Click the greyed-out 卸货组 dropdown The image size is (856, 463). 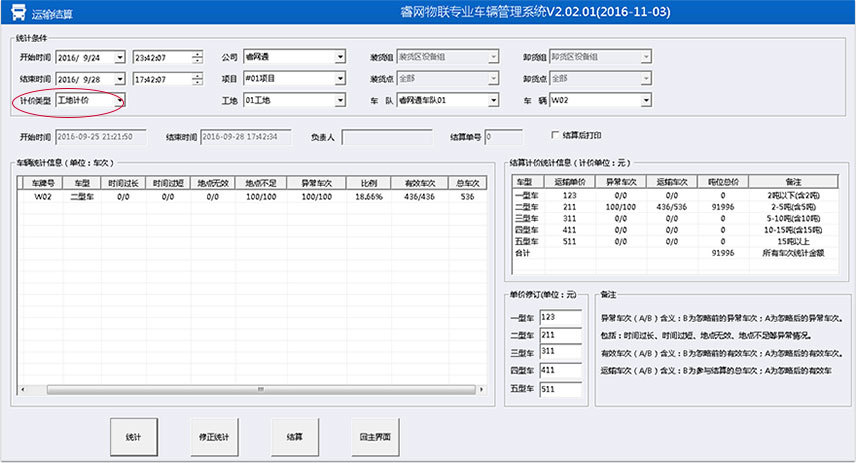point(601,57)
